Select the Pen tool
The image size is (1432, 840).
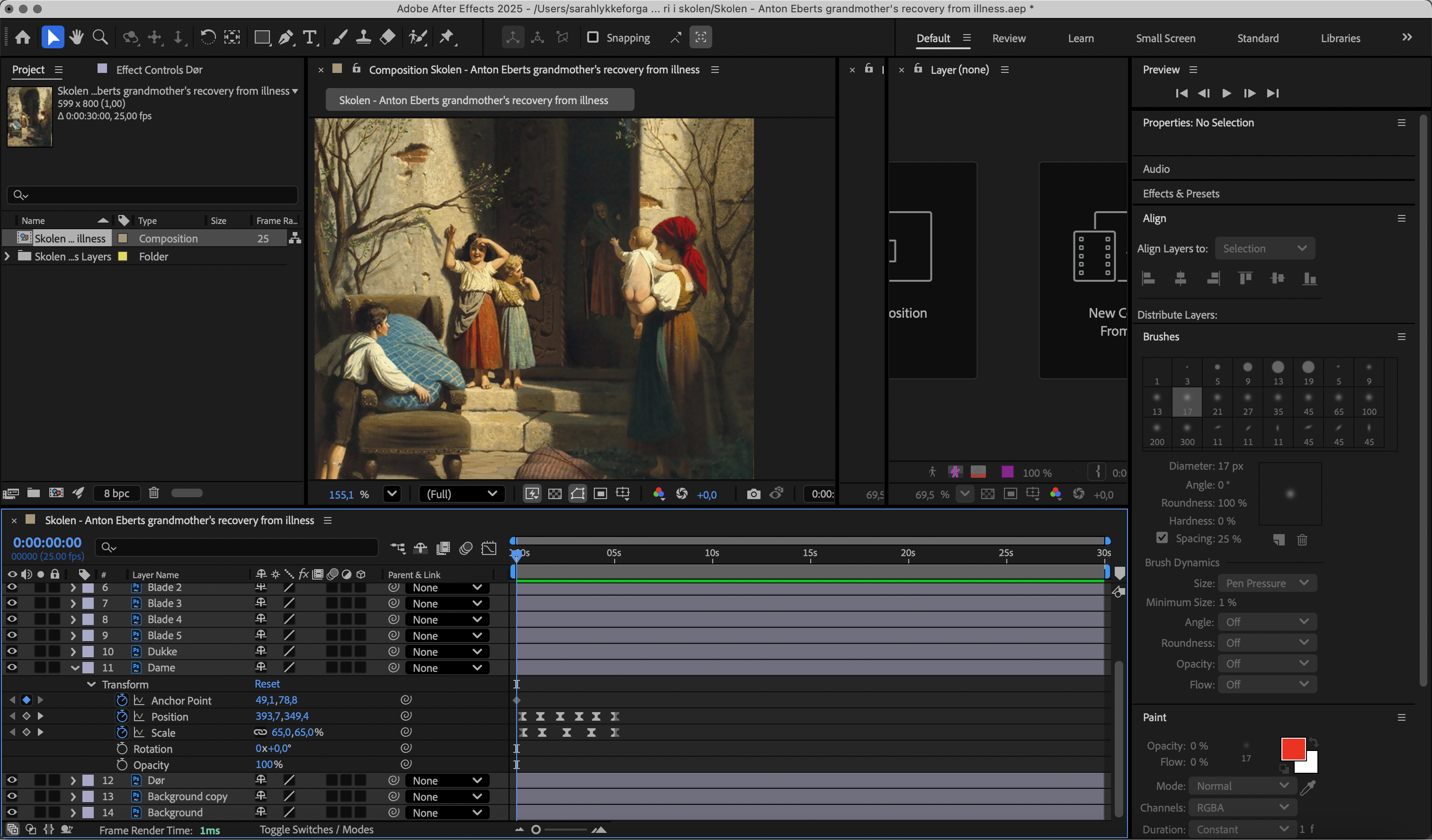coord(286,37)
